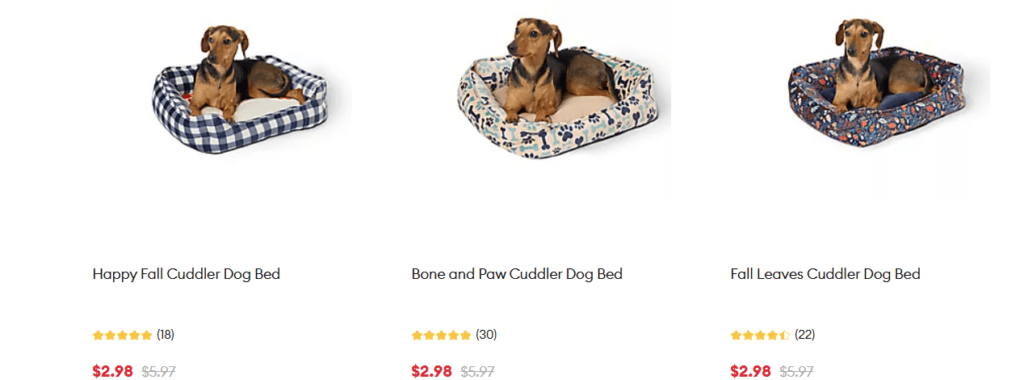Open the 30 reviews for Bone and Paw bed
The height and width of the screenshot is (380, 1024).
coord(486,335)
